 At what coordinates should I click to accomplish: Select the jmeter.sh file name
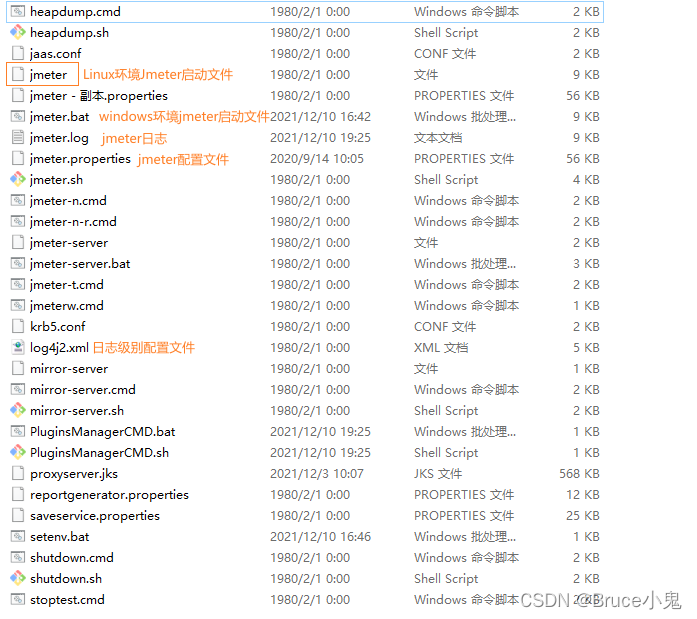click(x=56, y=180)
